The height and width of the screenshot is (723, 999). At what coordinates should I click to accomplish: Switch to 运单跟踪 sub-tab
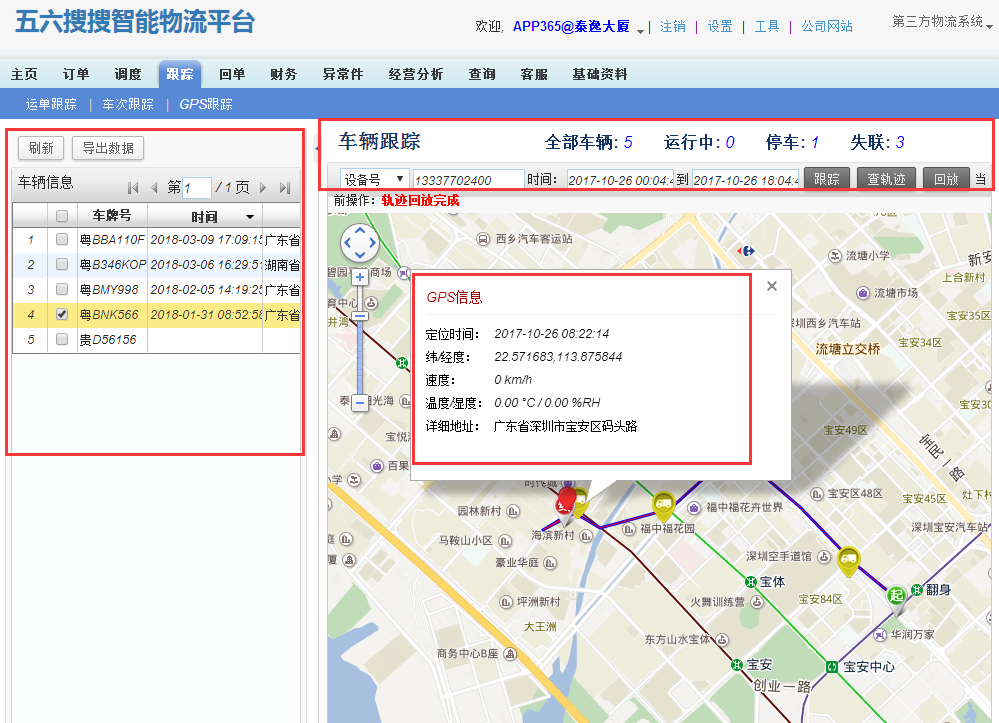click(x=51, y=104)
